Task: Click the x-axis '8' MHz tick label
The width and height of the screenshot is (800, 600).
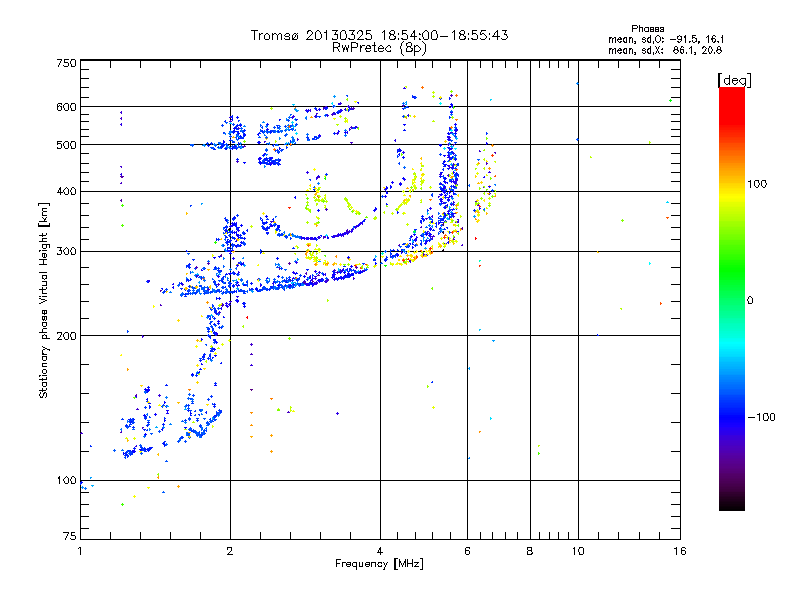Action: coord(530,551)
